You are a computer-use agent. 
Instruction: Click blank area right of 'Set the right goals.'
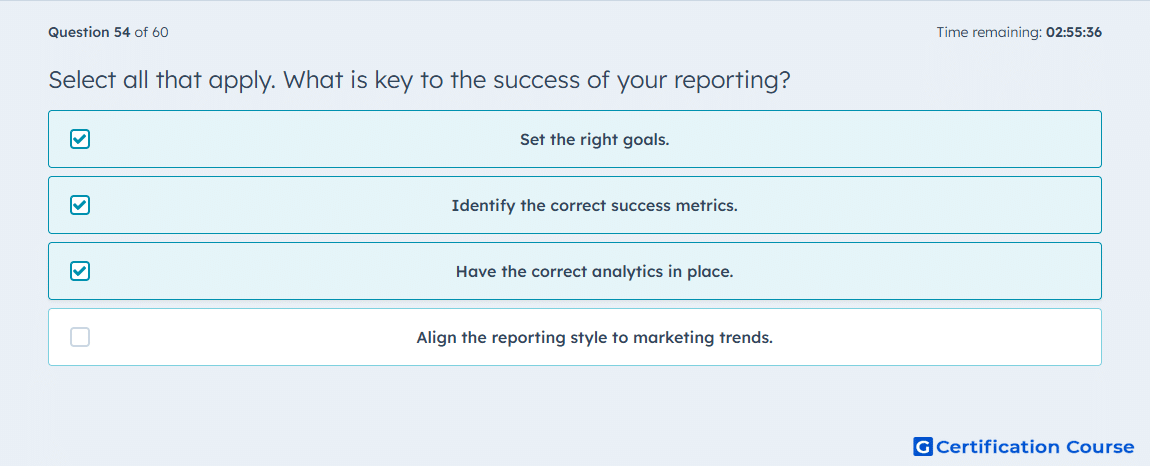tap(880, 139)
